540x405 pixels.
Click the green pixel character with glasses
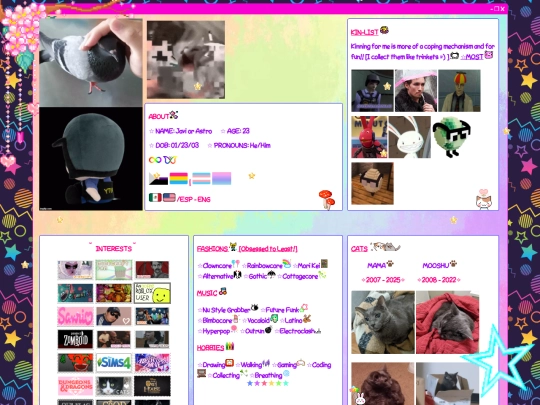[451, 137]
